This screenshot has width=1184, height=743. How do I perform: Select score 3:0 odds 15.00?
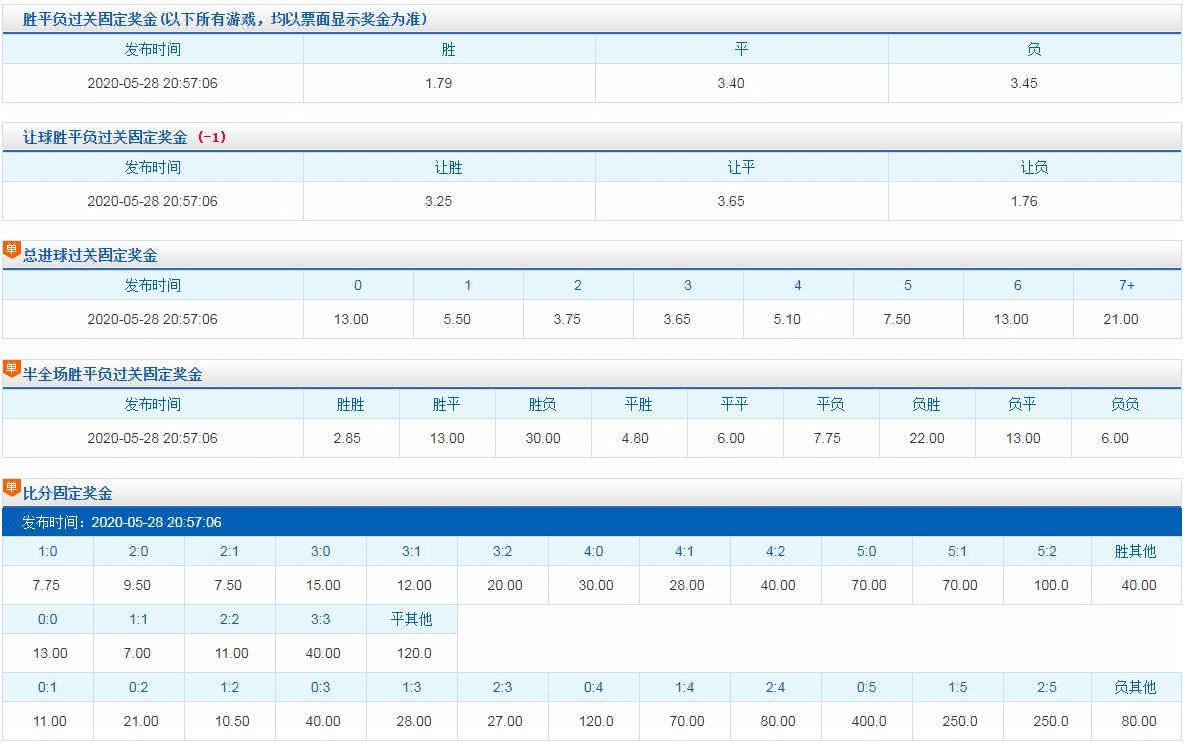pyautogui.click(x=322, y=585)
